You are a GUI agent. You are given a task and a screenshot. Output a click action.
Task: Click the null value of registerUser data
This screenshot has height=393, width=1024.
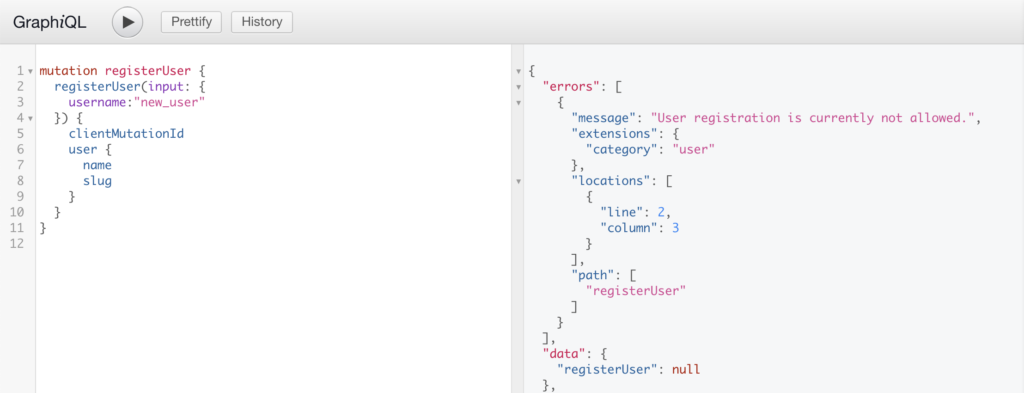point(686,369)
